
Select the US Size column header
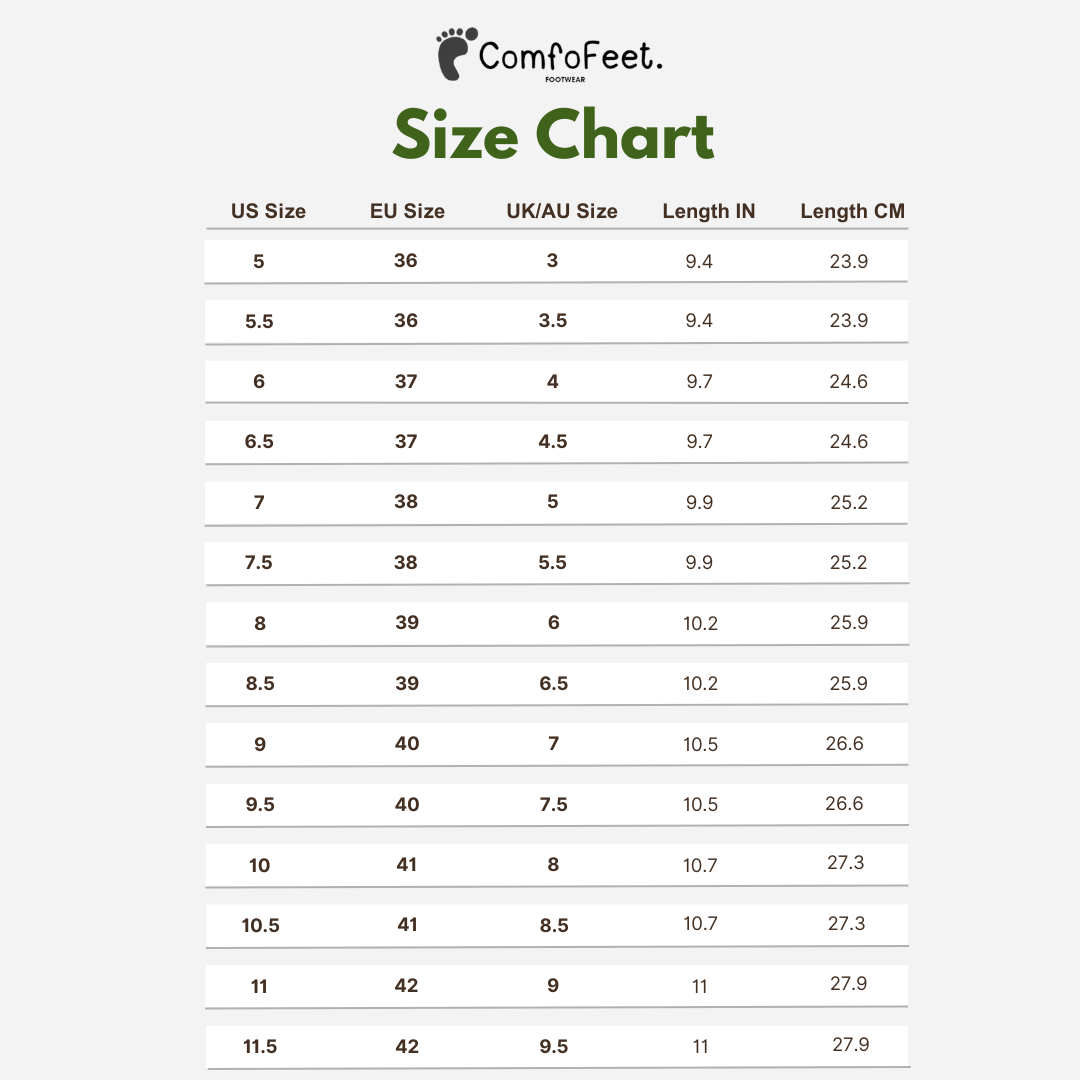coord(268,211)
